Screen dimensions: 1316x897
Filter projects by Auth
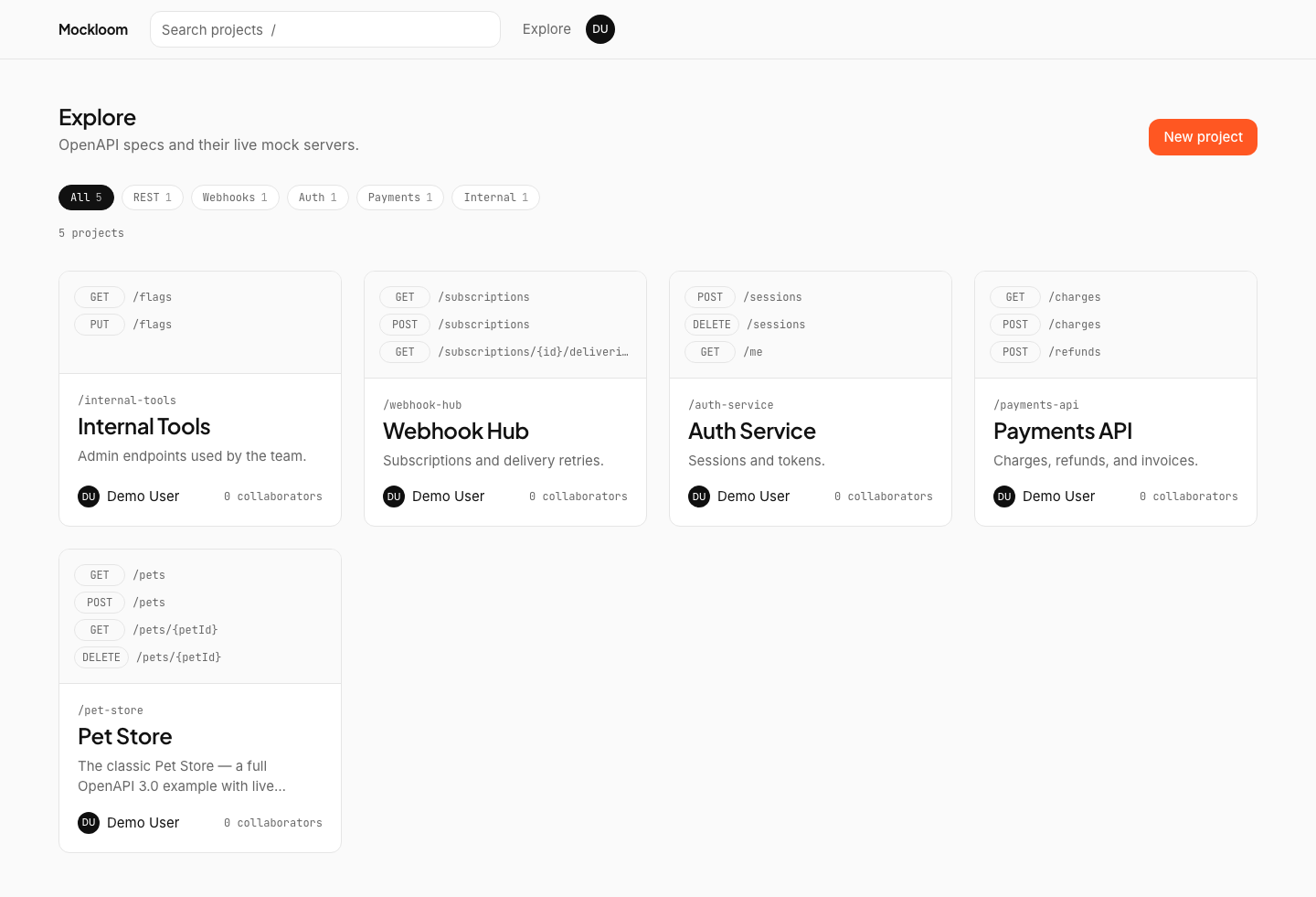pos(318,198)
